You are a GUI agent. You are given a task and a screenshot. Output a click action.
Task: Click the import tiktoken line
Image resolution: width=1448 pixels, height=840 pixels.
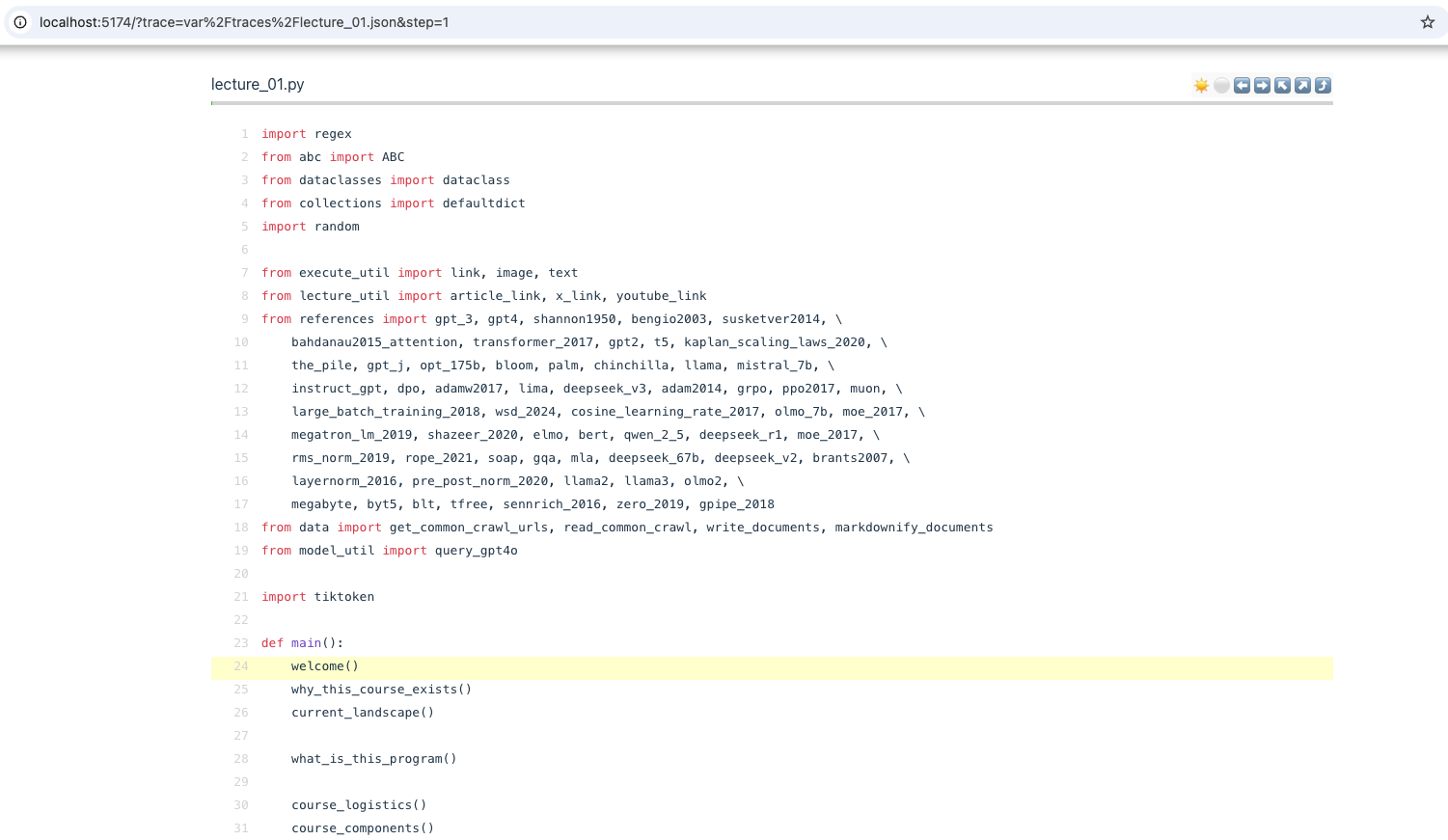317,597
